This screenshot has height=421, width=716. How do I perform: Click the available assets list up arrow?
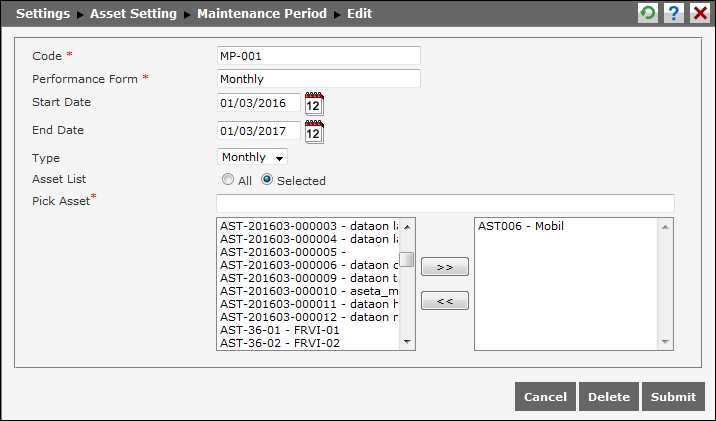tap(407, 227)
